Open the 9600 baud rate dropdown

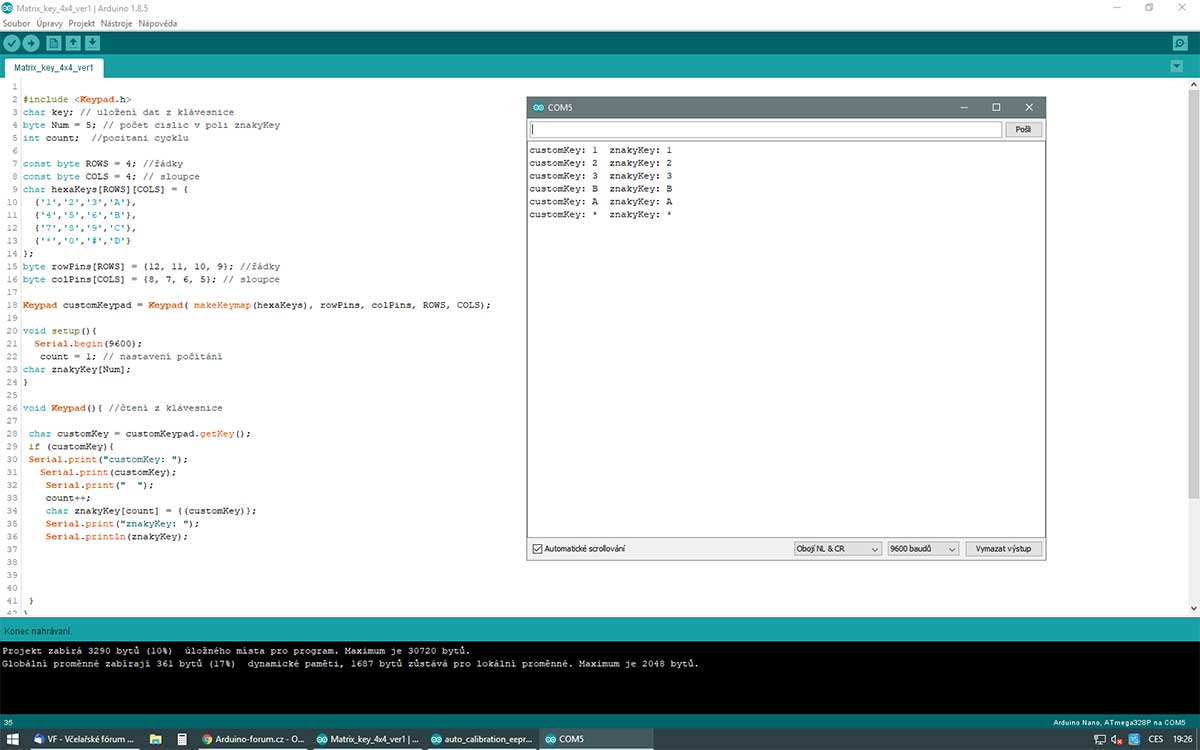pyautogui.click(x=923, y=549)
